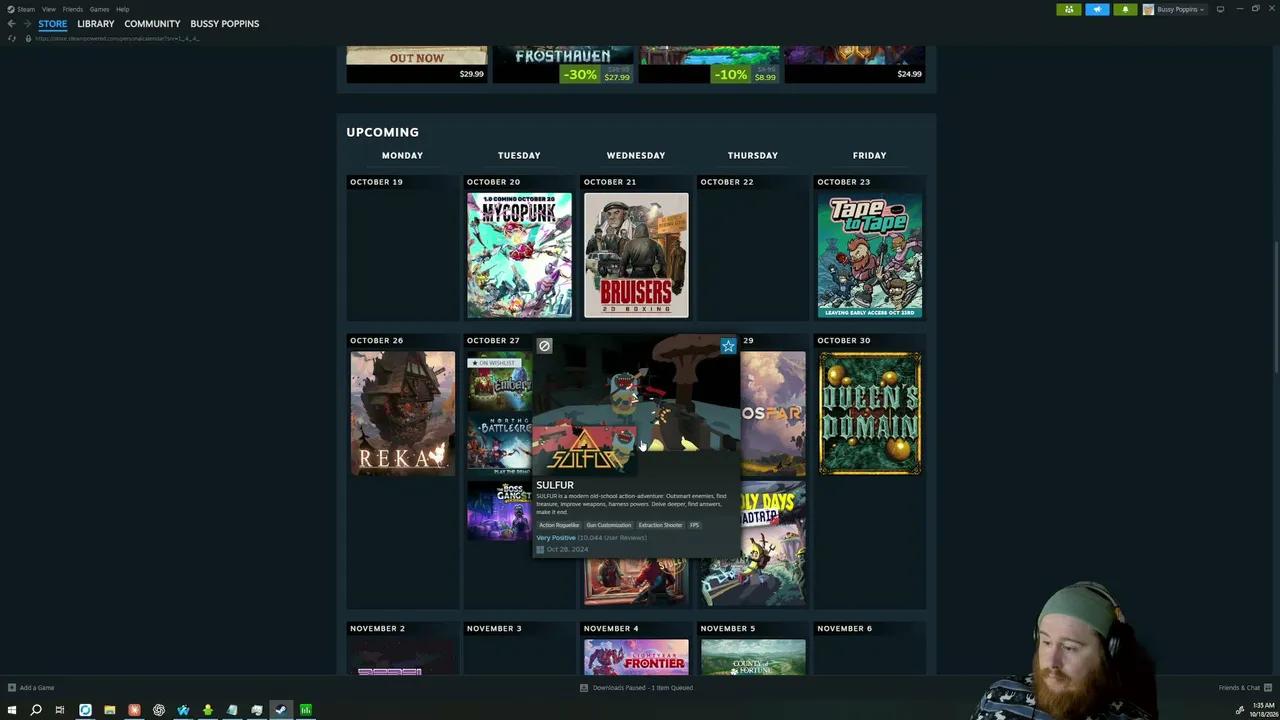The height and width of the screenshot is (720, 1280).
Task: Open County of Fortune thumbnail
Action: pyautogui.click(x=753, y=657)
